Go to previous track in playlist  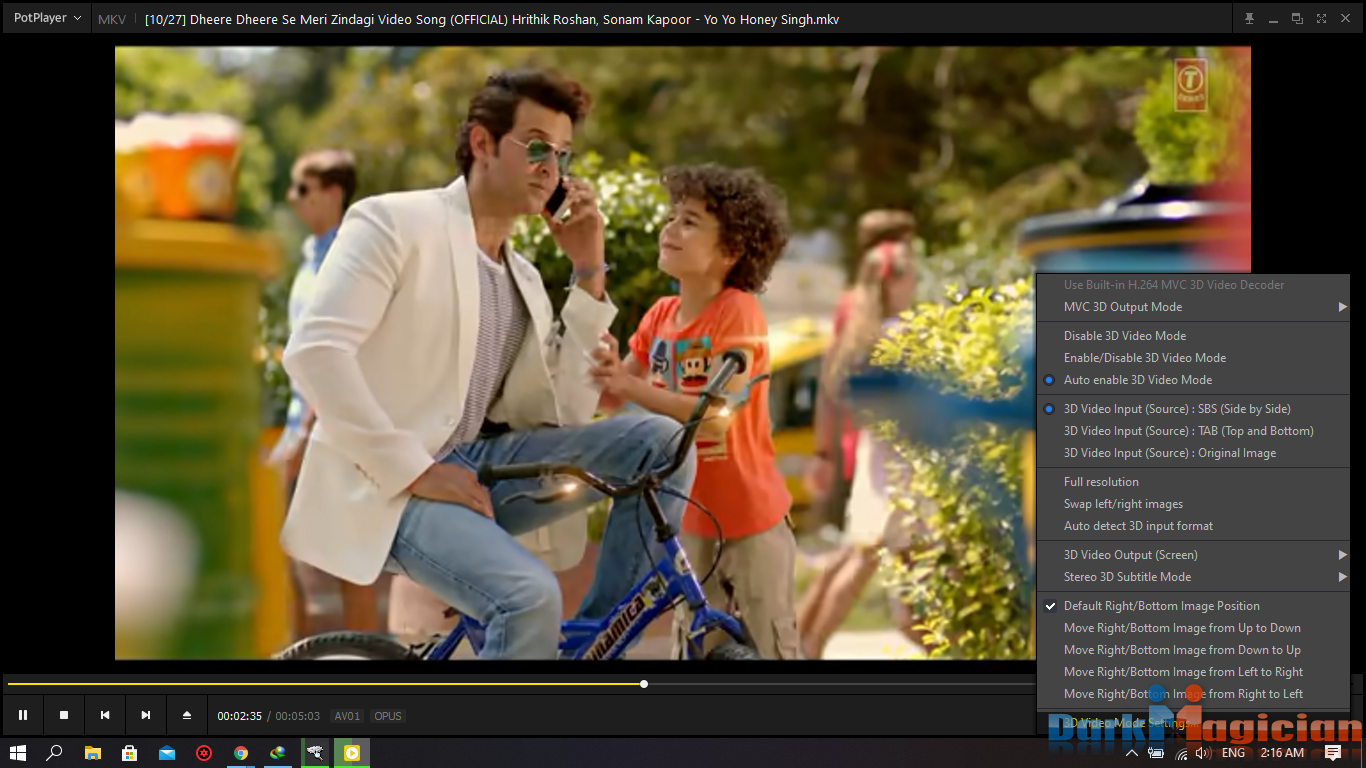(105, 715)
